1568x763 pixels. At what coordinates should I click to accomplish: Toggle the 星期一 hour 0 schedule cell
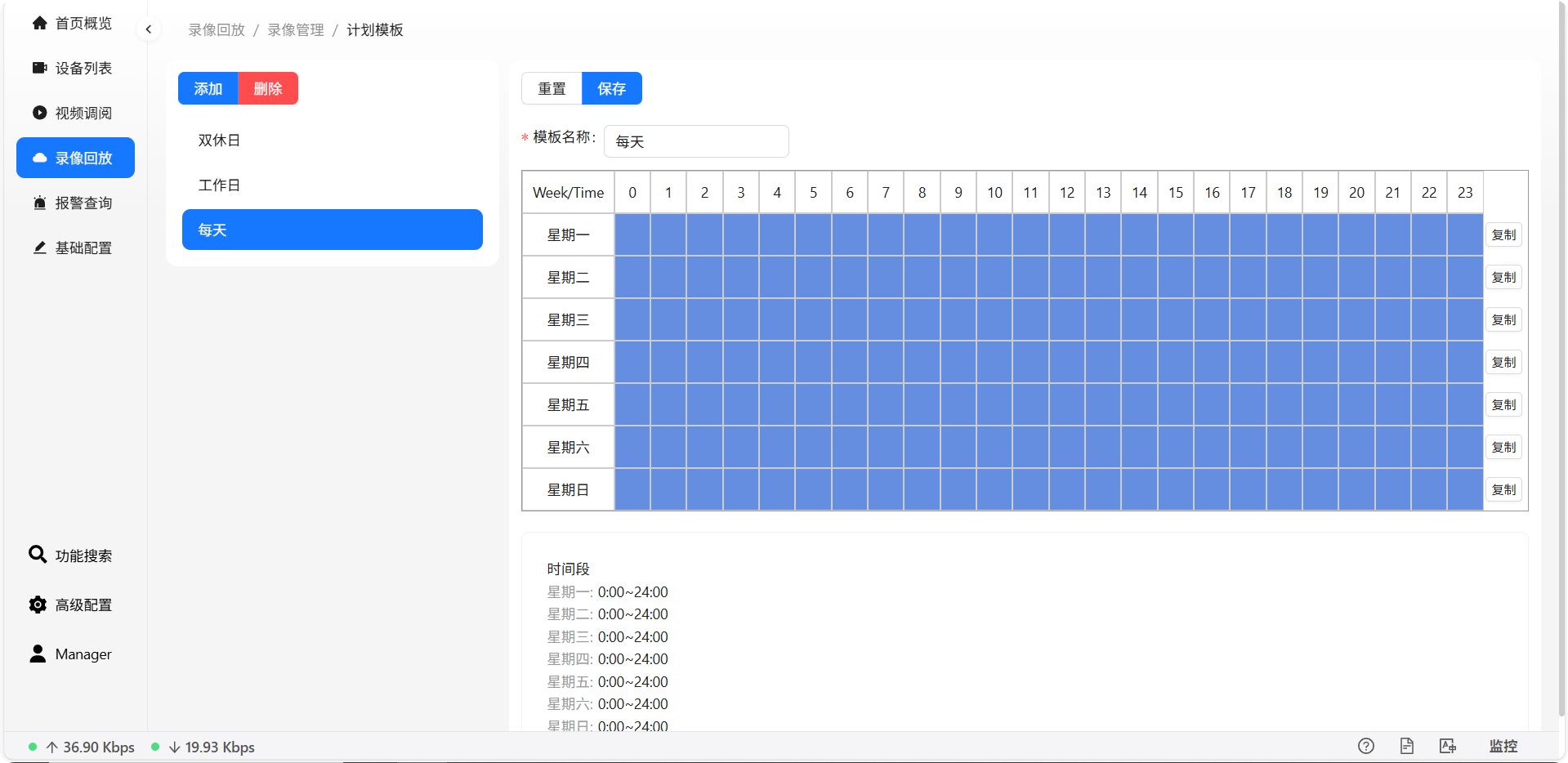(x=632, y=234)
